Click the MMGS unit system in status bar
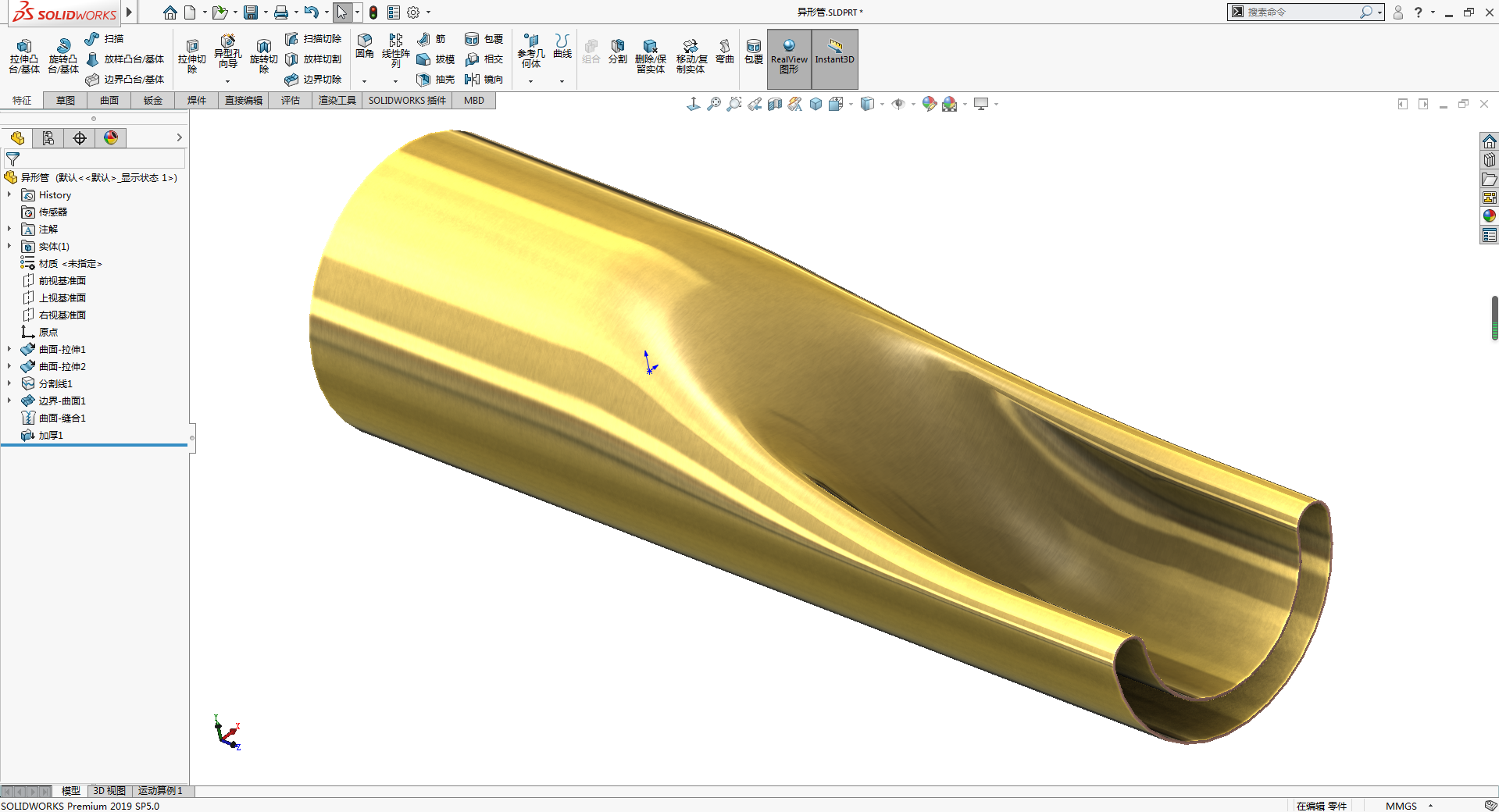This screenshot has height=812, width=1499. 1401,806
